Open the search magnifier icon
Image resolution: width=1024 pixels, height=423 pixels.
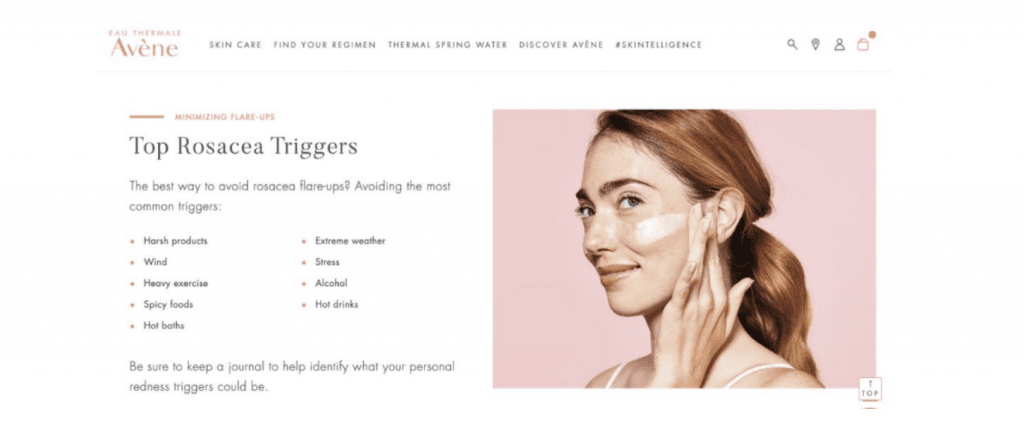click(792, 44)
